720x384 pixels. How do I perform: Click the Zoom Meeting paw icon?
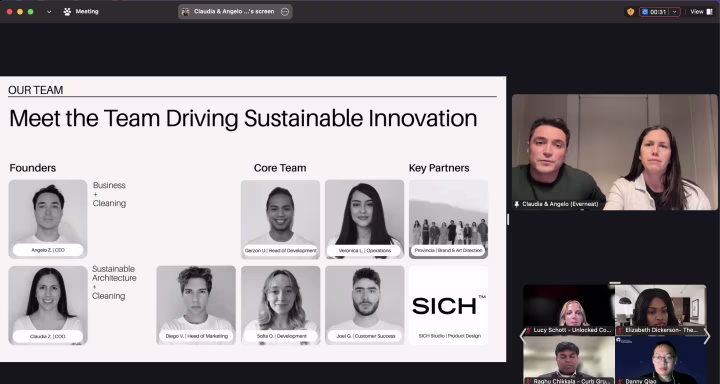(x=68, y=12)
